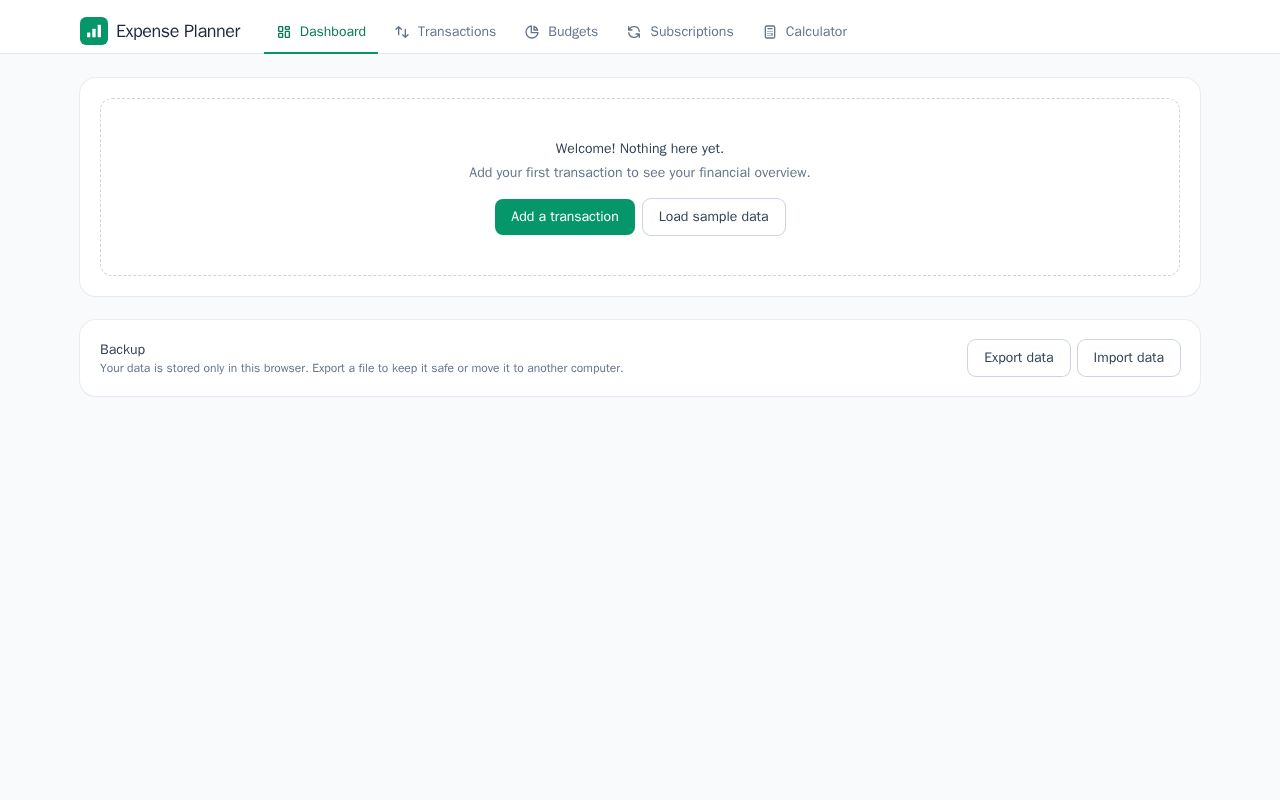This screenshot has width=1280, height=800.
Task: Open the Dashboard tab
Action: 321,32
